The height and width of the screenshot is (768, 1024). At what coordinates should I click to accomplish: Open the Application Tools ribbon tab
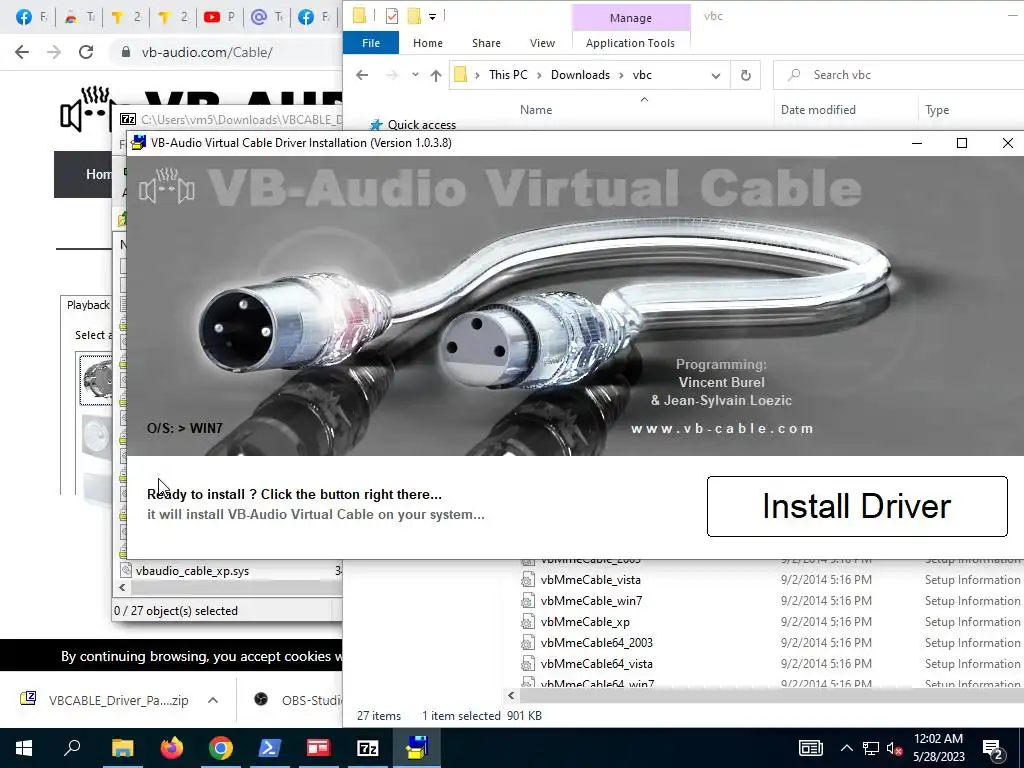[x=630, y=43]
